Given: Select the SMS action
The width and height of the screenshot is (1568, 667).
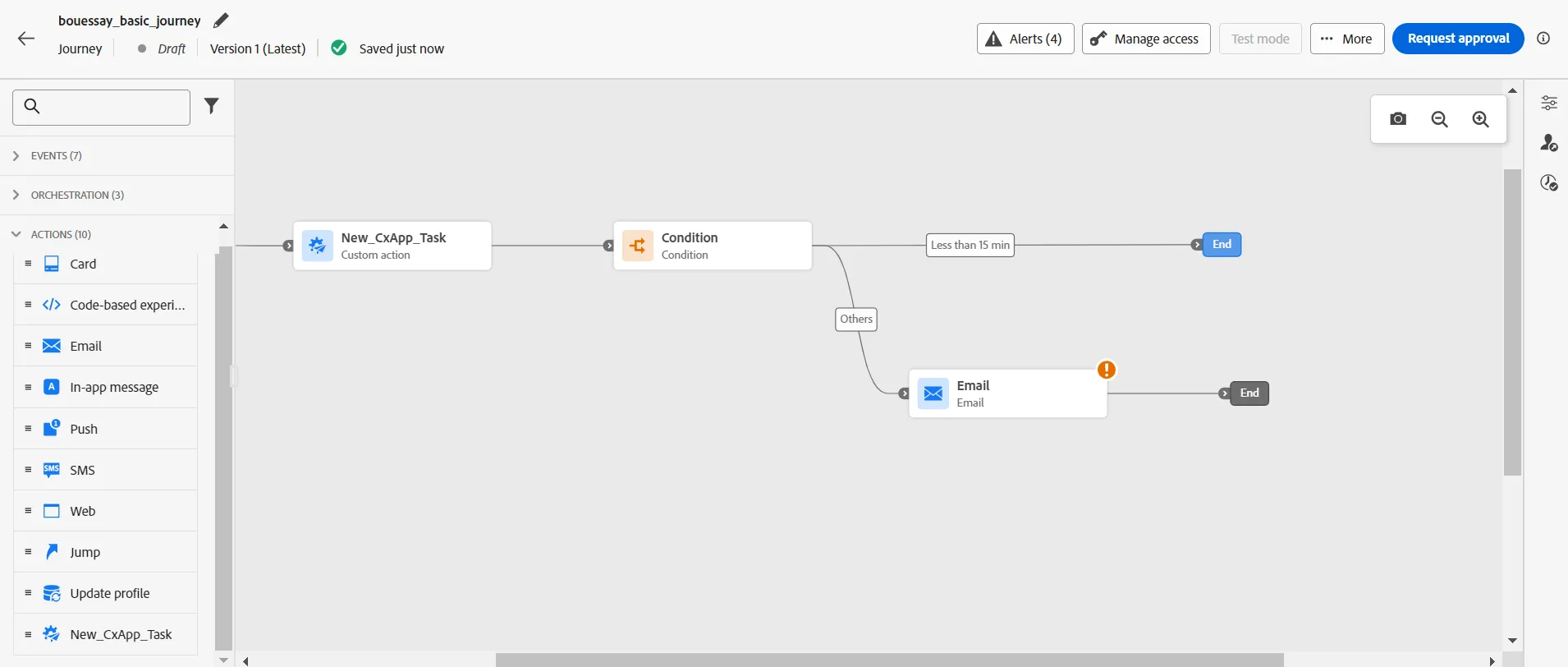Looking at the screenshot, I should coord(106,470).
